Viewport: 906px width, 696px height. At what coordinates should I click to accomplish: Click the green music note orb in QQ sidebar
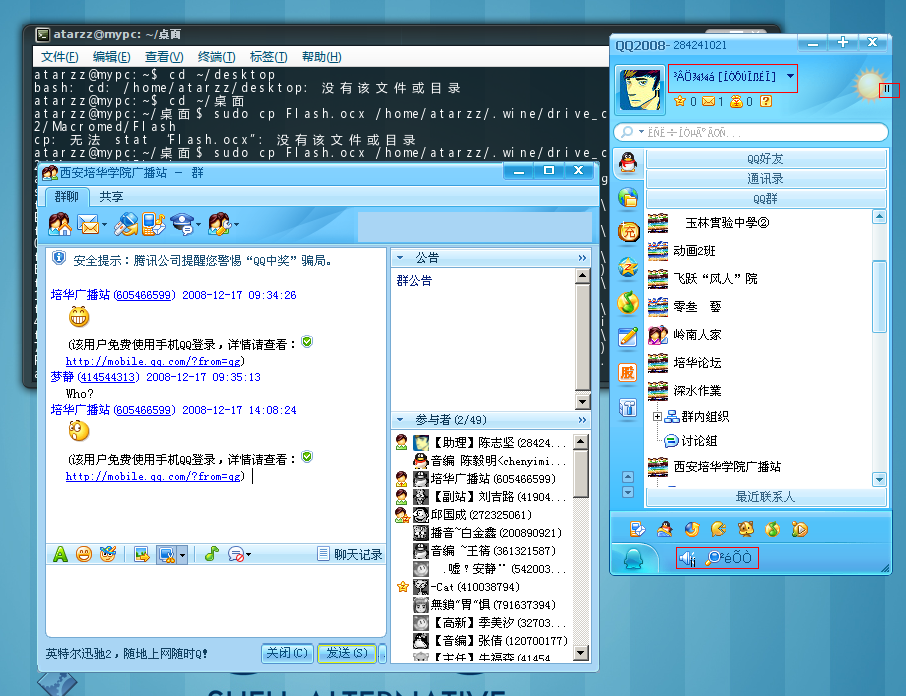click(628, 302)
